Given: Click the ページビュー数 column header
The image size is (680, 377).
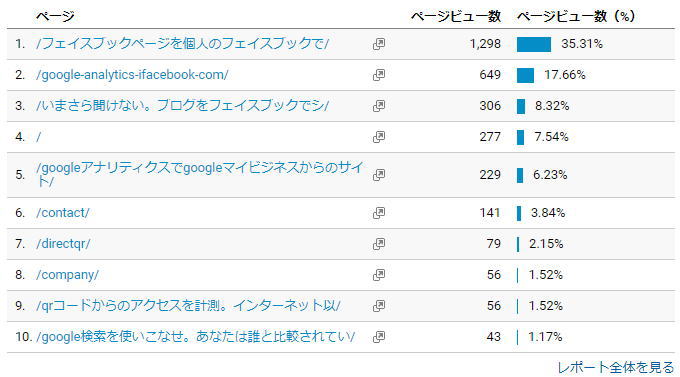Looking at the screenshot, I should [x=456, y=16].
